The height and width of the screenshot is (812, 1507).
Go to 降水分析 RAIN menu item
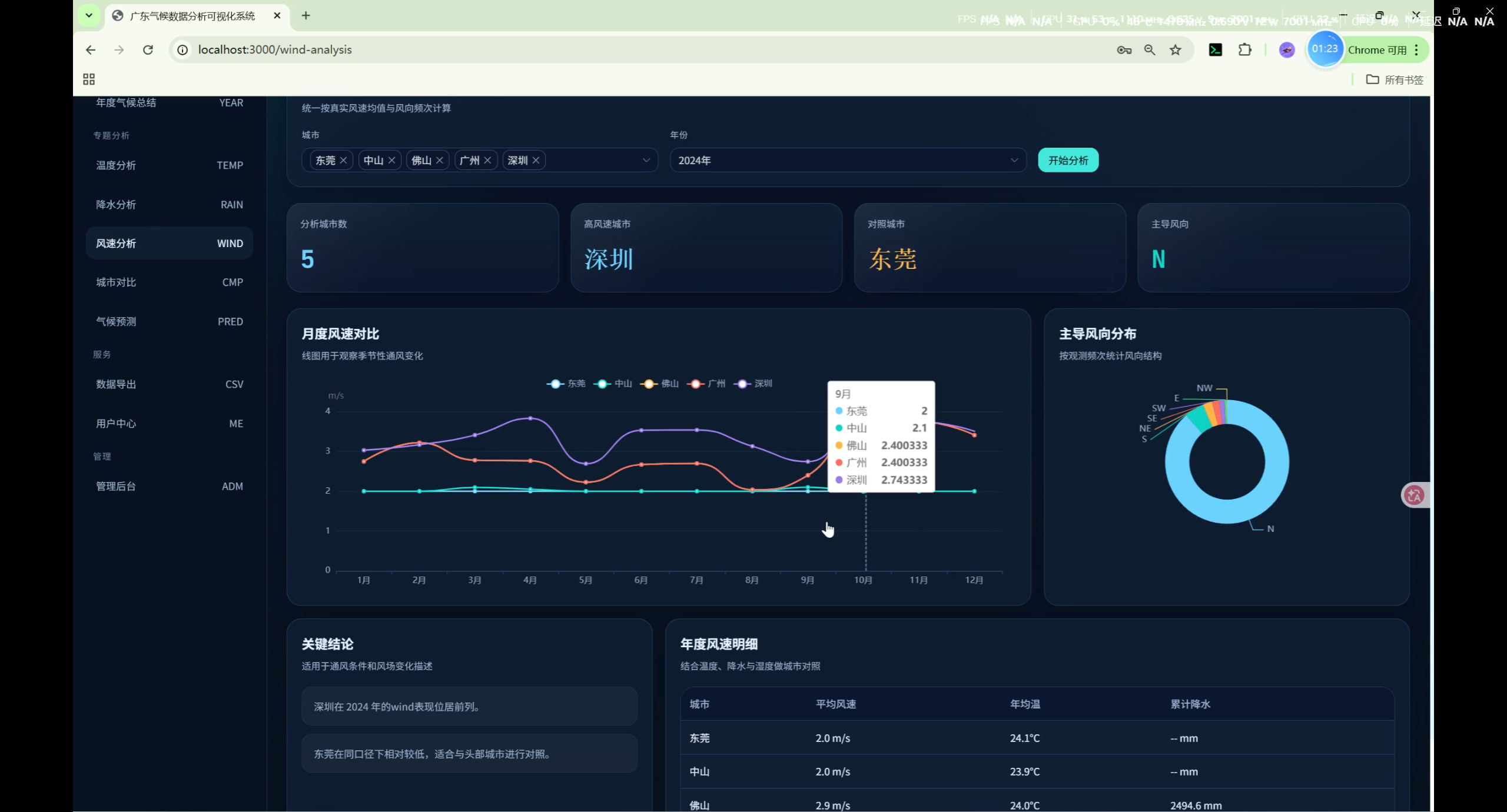click(169, 205)
